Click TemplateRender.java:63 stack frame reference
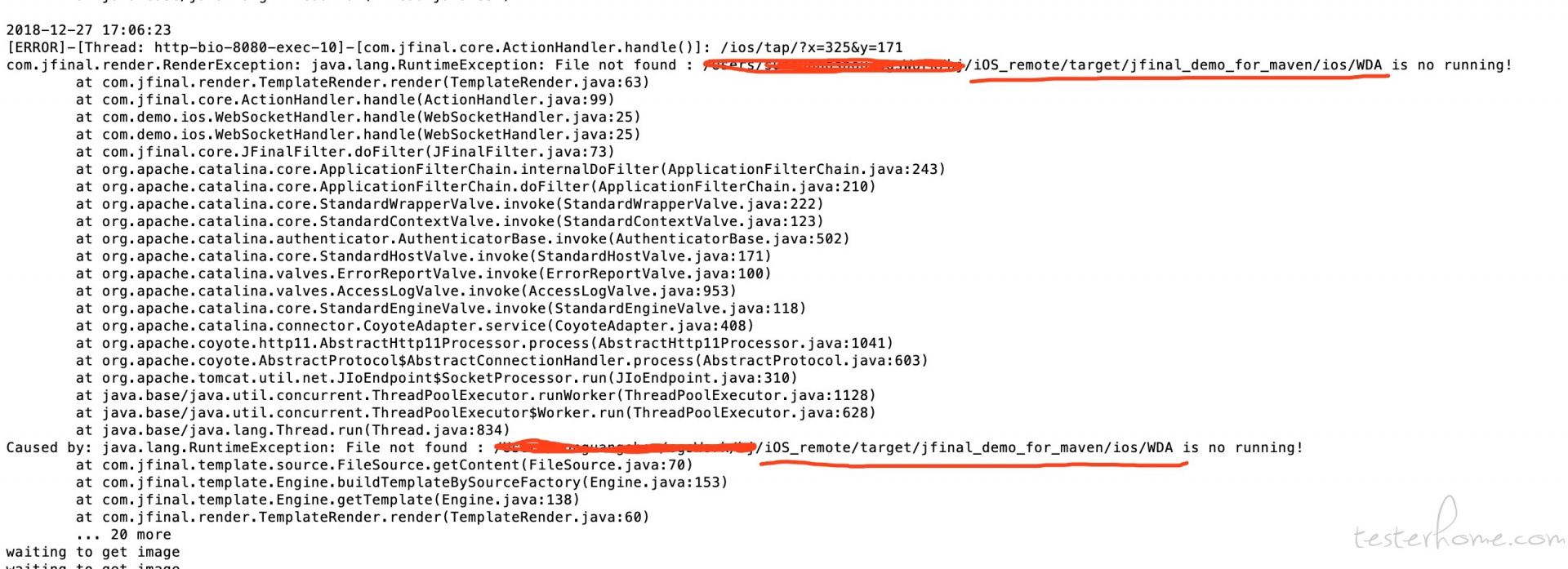This screenshot has height=569, width=1568. click(x=546, y=82)
